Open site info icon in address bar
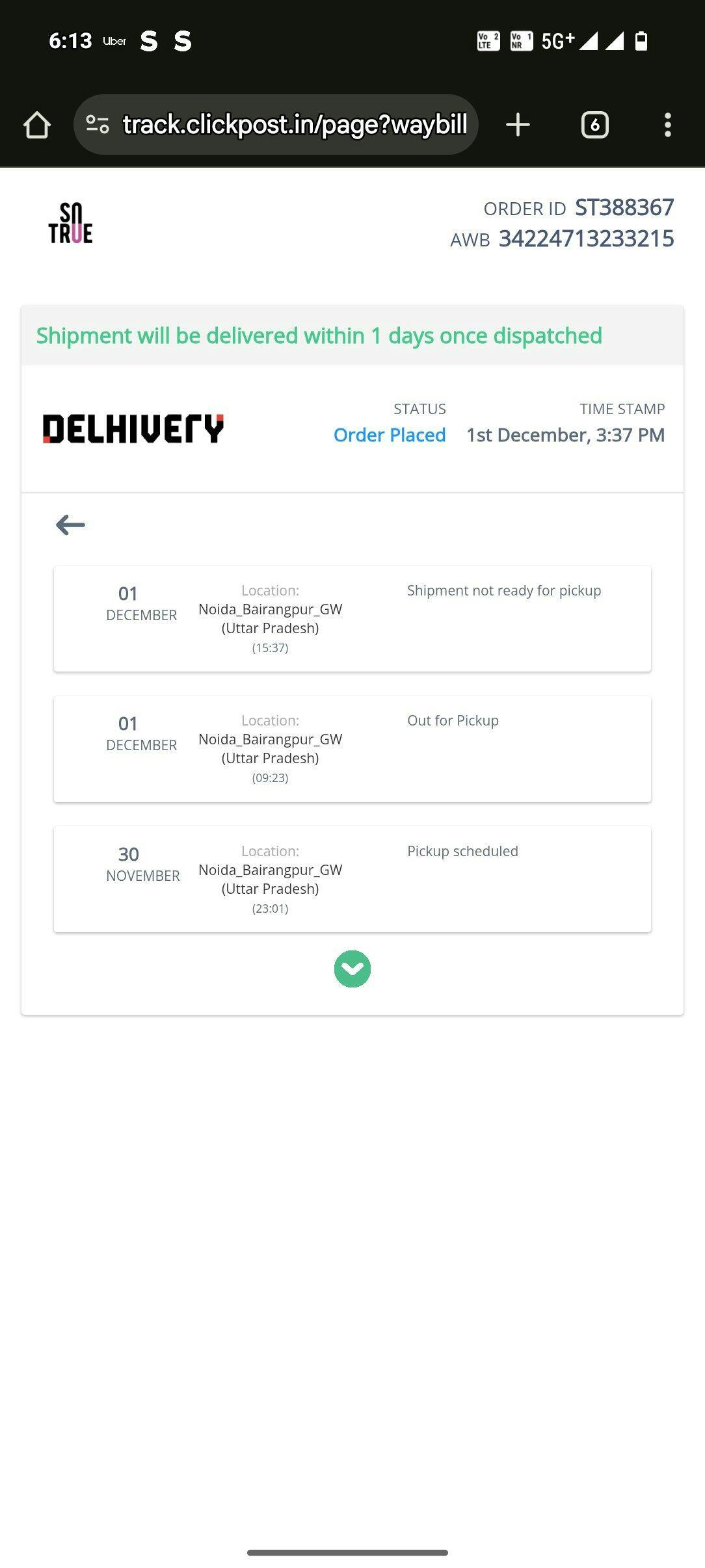This screenshot has height=1568, width=705. tap(98, 124)
